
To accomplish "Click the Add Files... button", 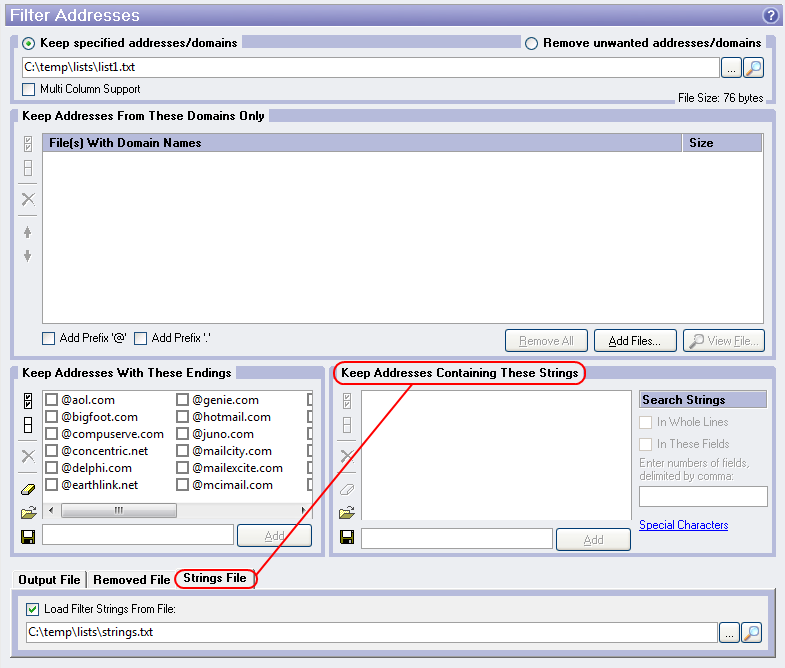I will [635, 341].
